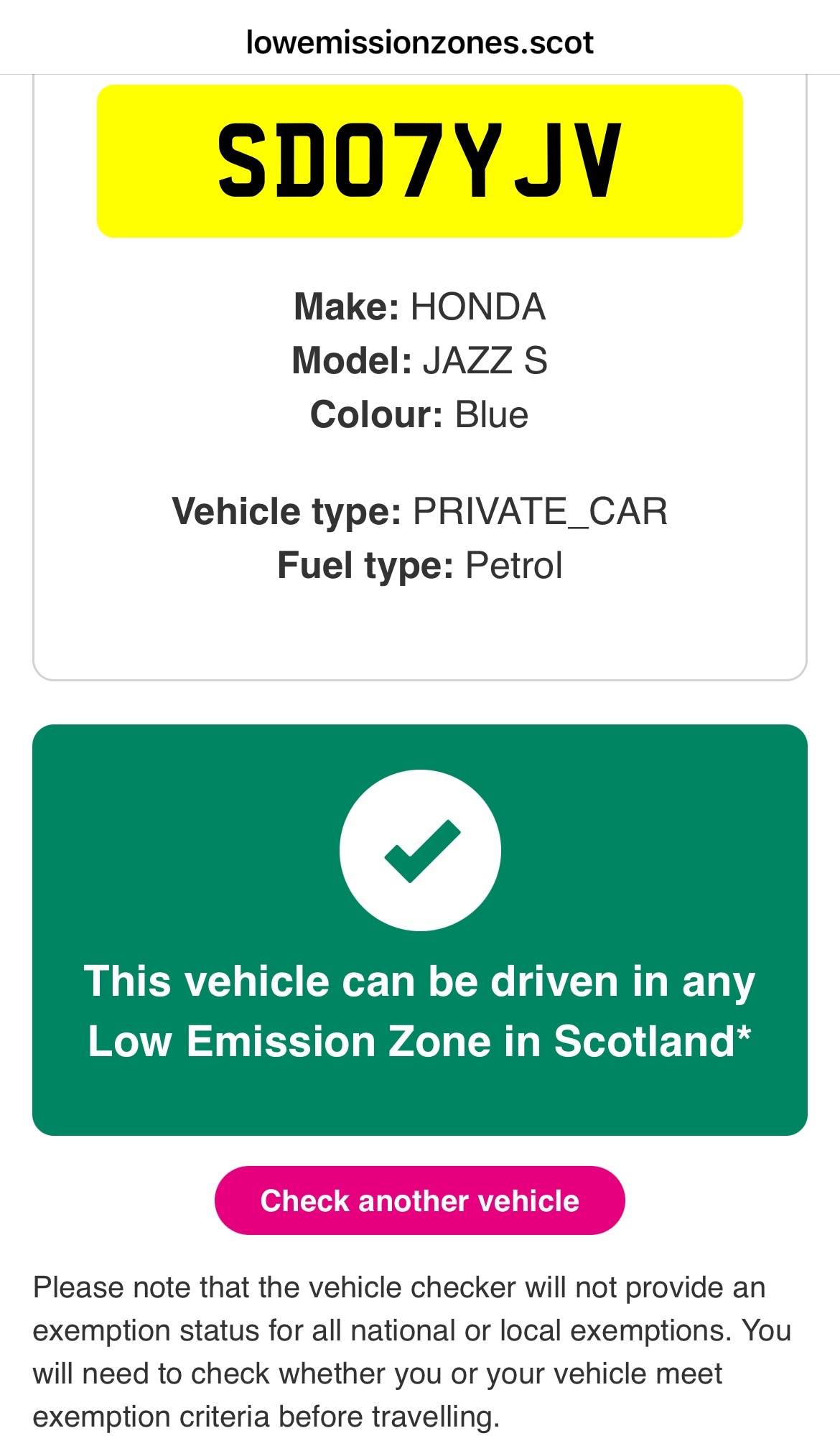Click the Petrol fuel value

[x=514, y=566]
